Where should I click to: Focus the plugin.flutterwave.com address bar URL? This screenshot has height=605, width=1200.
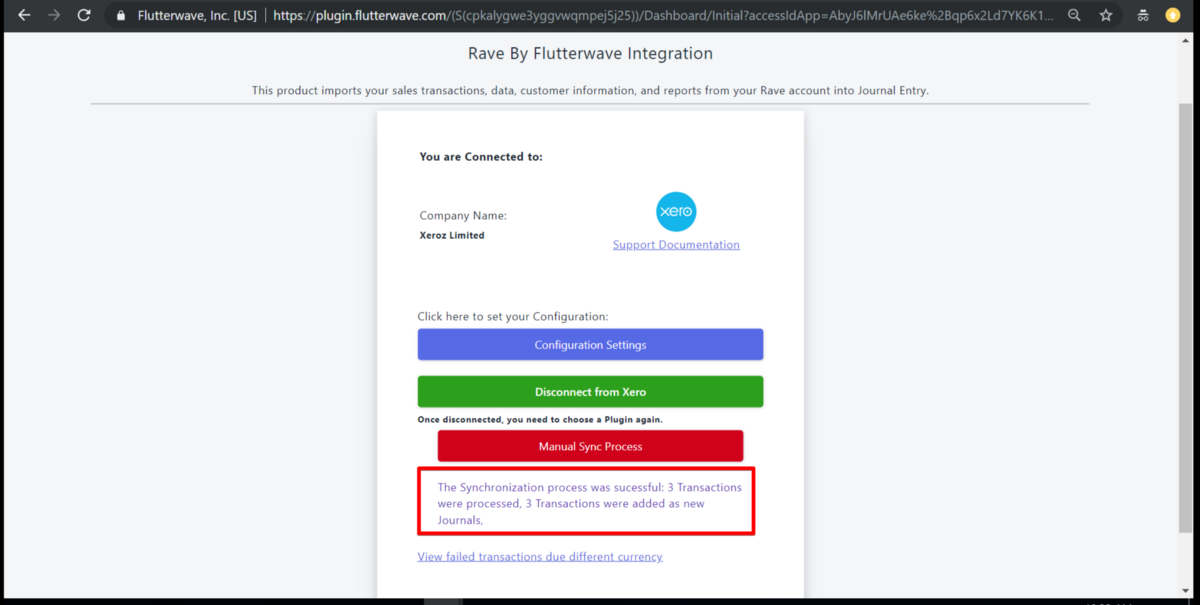tap(663, 15)
